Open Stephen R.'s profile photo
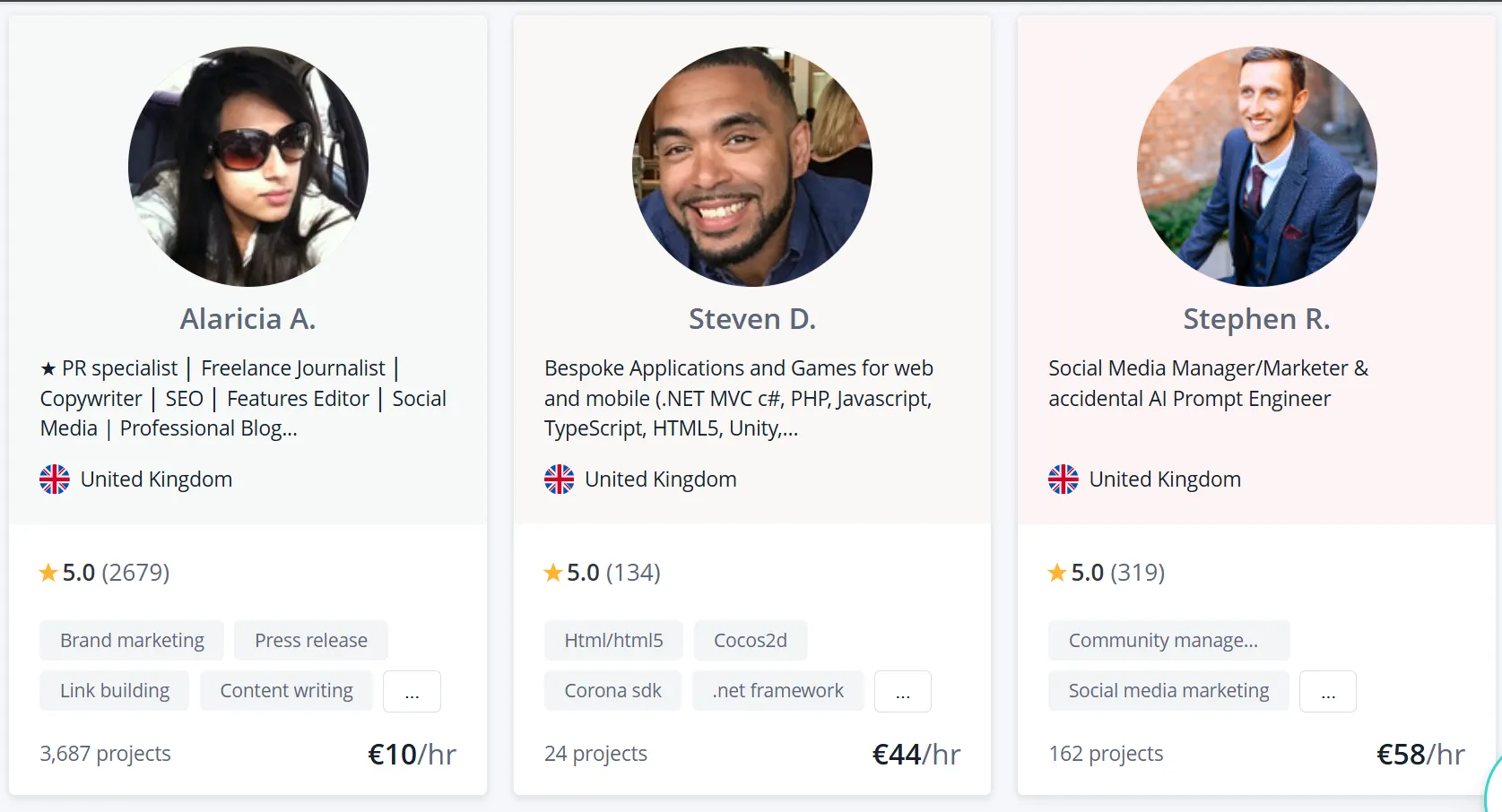This screenshot has width=1502, height=812. [1256, 167]
